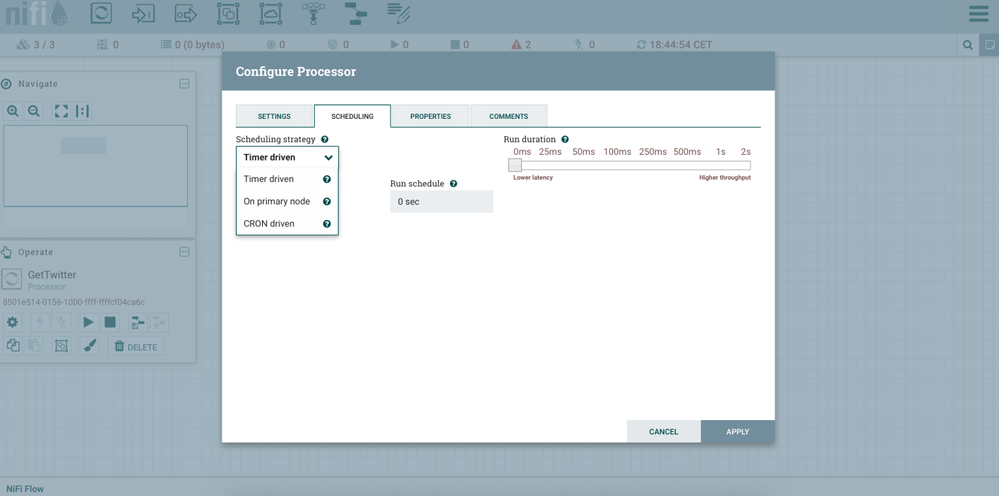Screen dimensions: 999x496
Task: Click the search magnifier icon
Action: coord(968,45)
